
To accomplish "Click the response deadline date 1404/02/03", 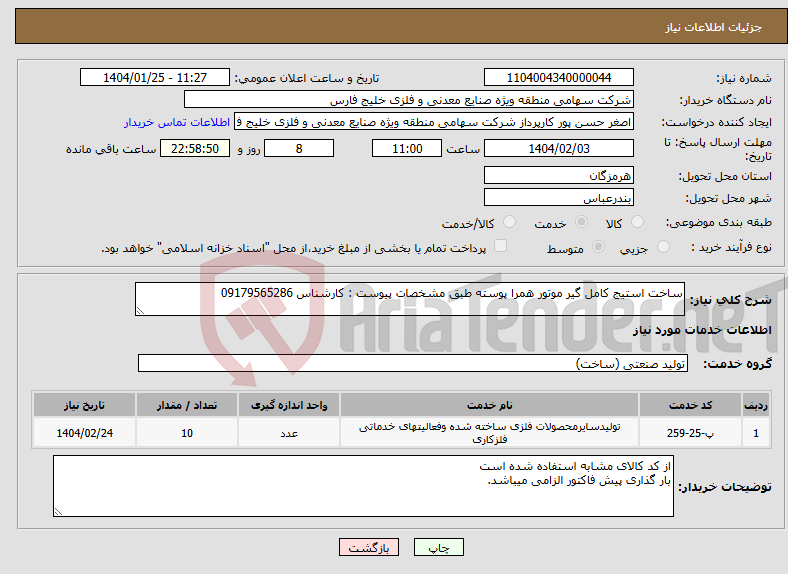I will [x=558, y=148].
